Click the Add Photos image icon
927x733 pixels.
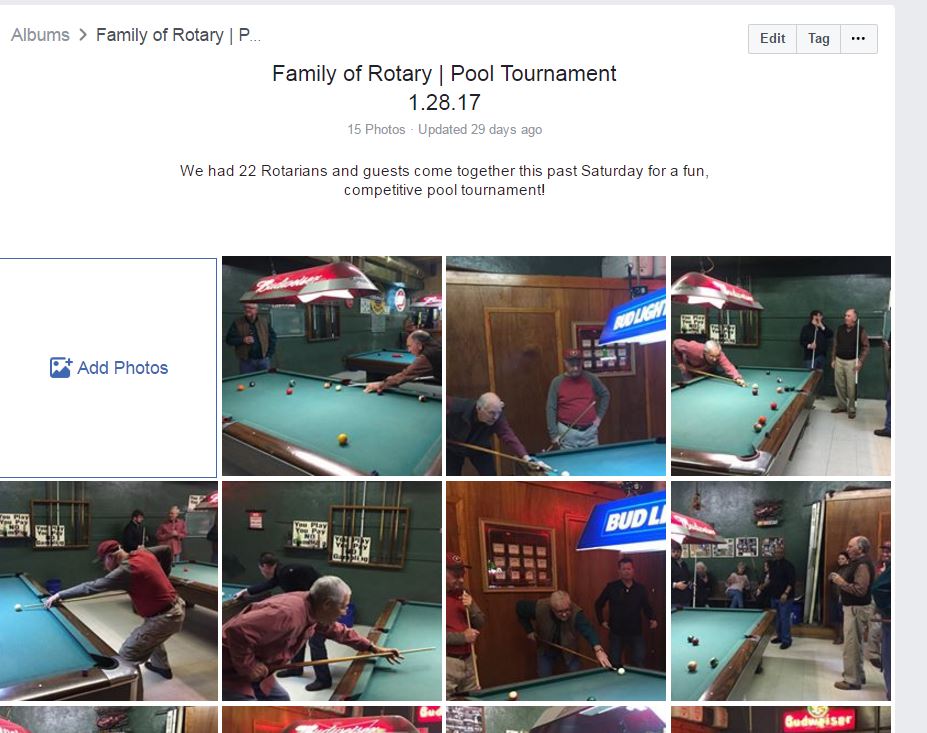(x=60, y=368)
